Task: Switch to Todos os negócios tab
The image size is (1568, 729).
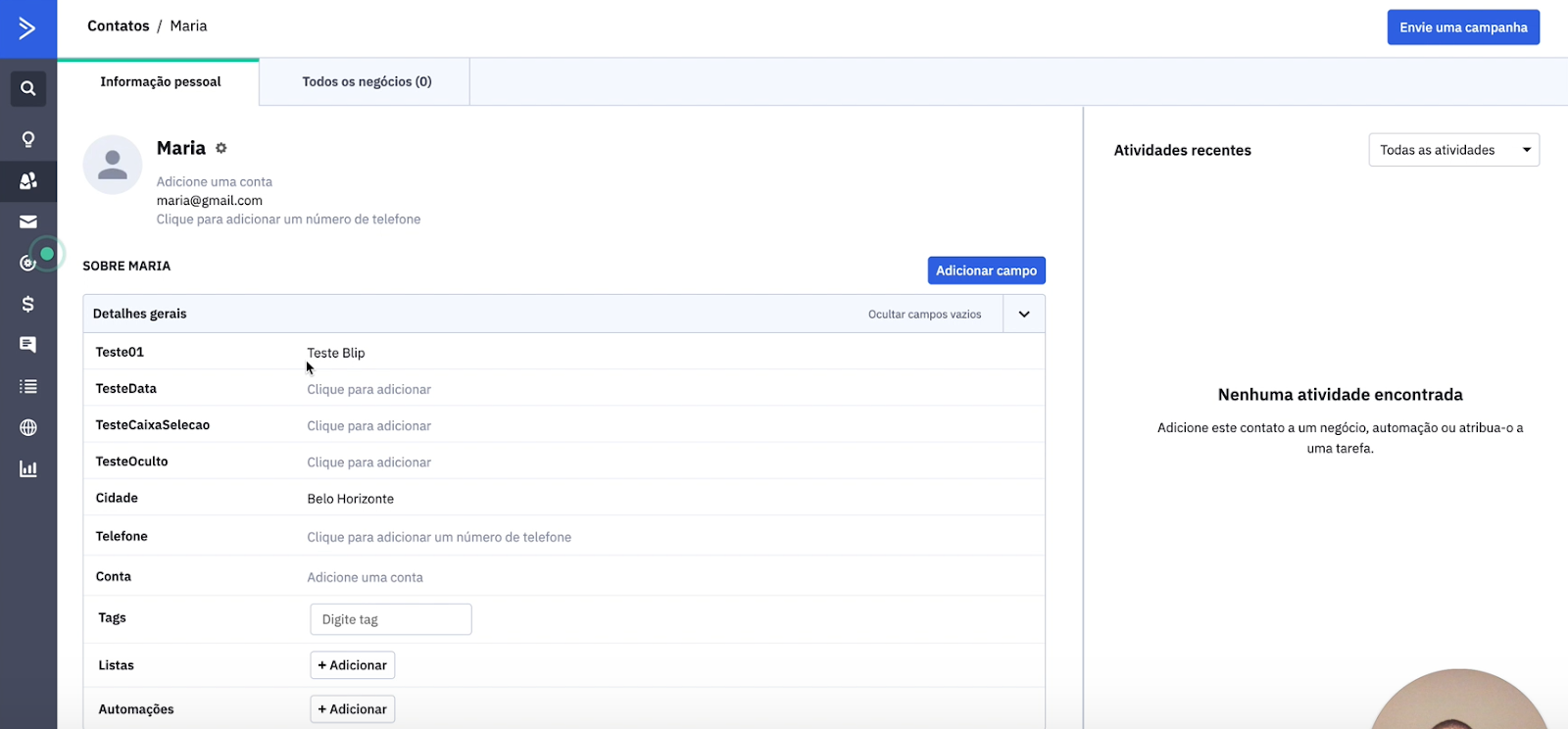Action: (367, 81)
